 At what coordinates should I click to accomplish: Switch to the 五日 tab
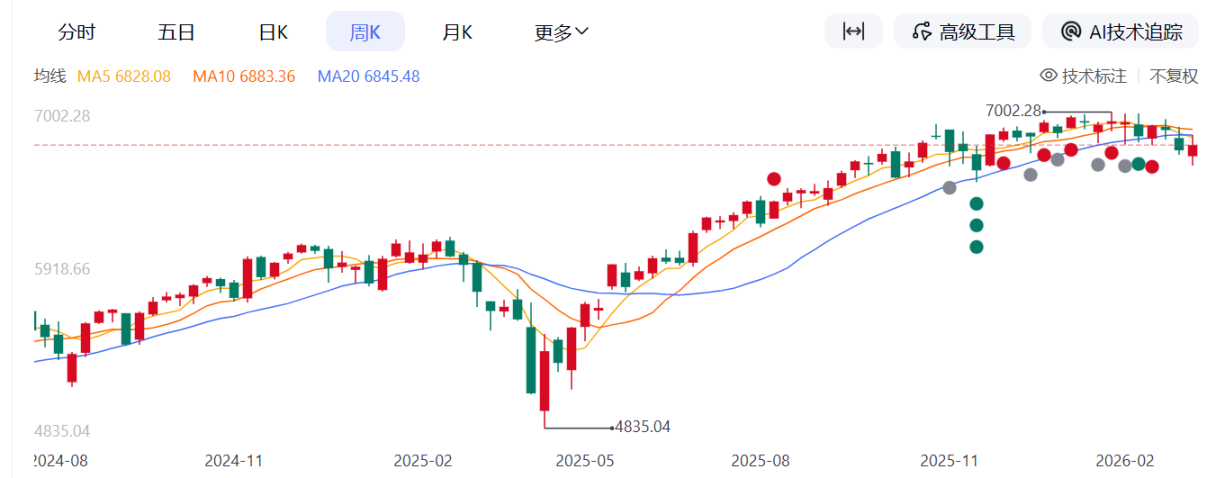click(176, 32)
